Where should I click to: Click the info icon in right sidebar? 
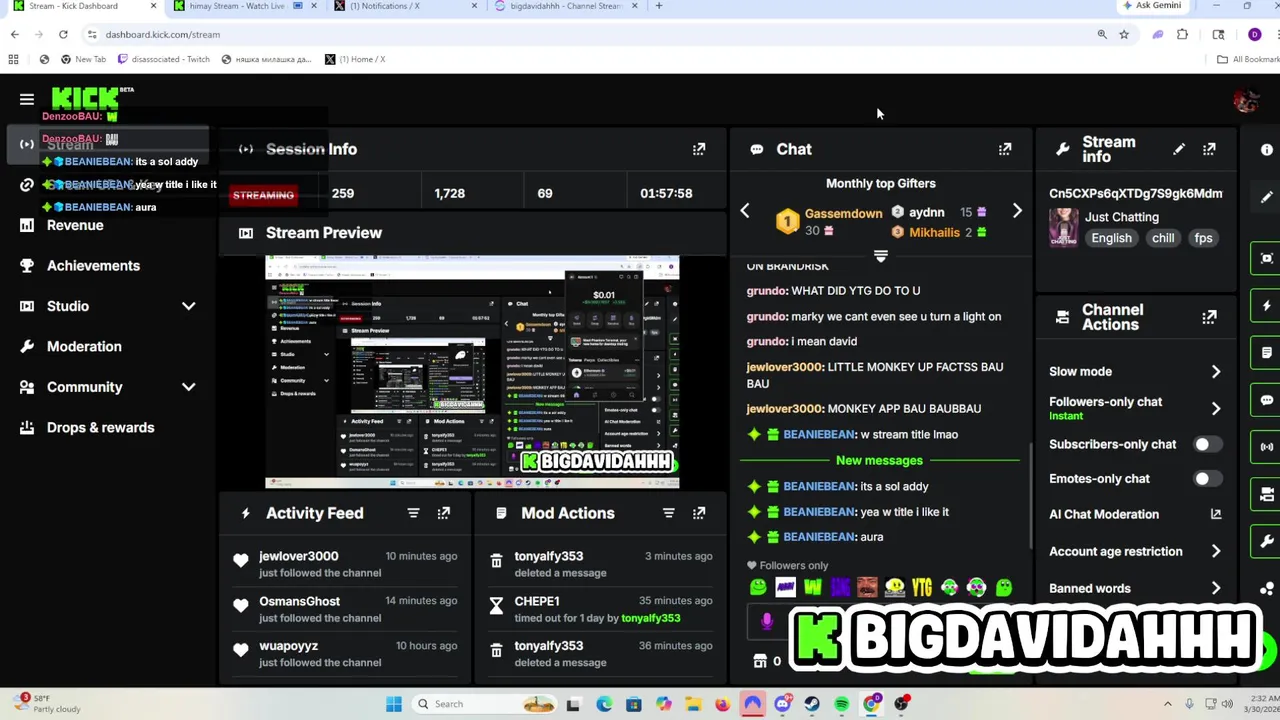coord(1267,149)
